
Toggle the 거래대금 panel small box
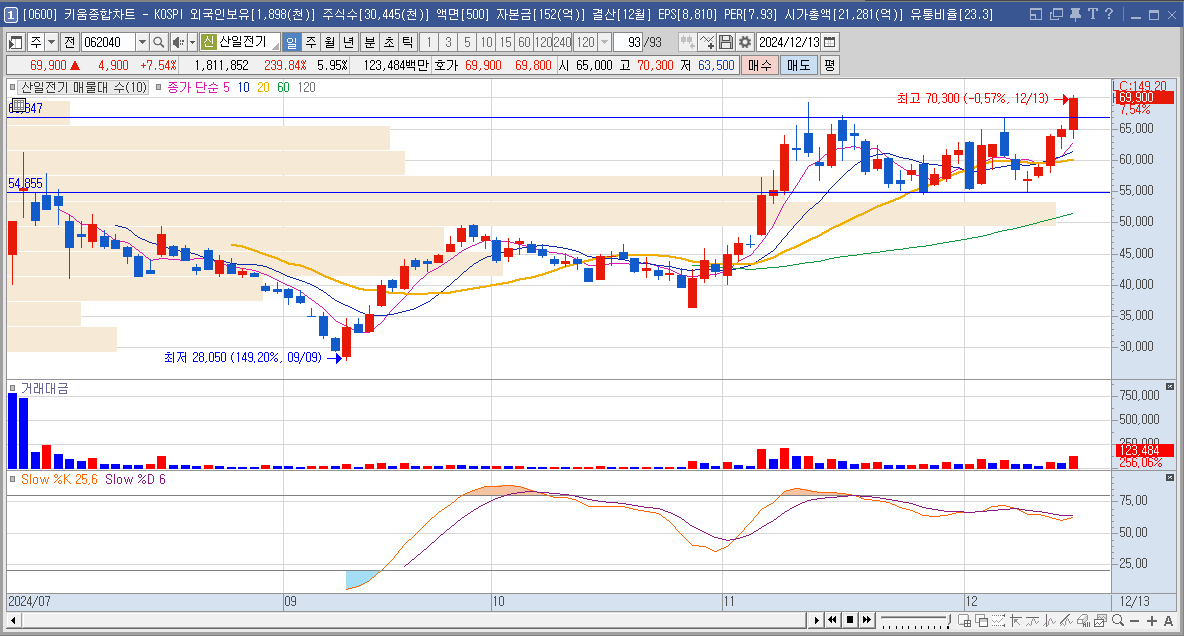click(13, 388)
